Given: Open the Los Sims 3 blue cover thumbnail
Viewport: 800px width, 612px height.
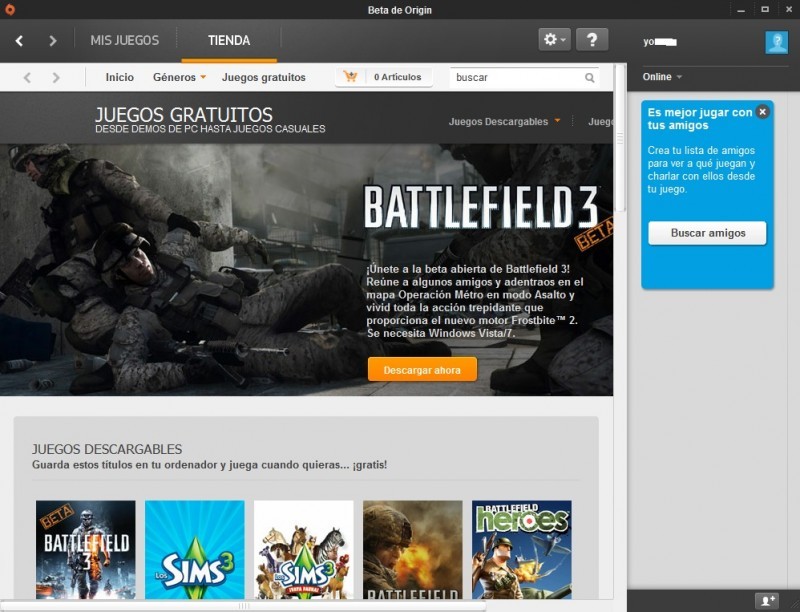Looking at the screenshot, I should coord(194,549).
